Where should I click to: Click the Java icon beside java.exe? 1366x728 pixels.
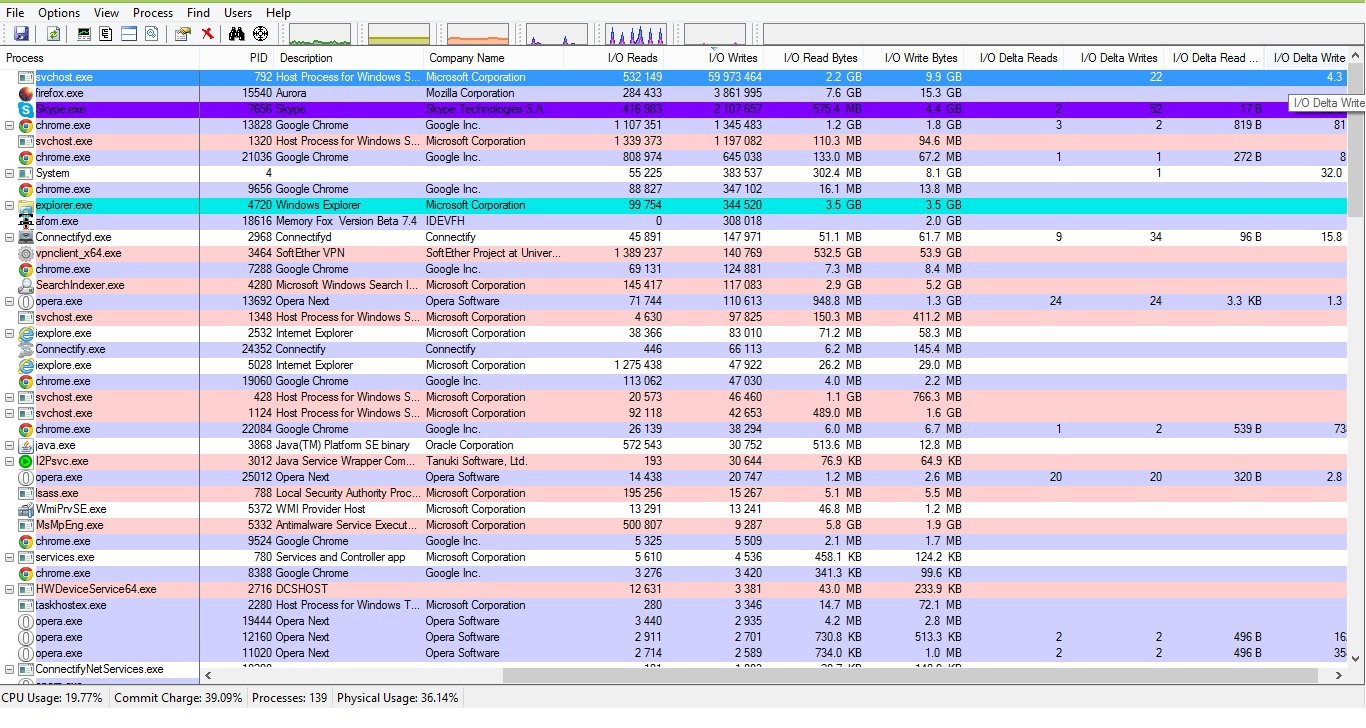[26, 445]
